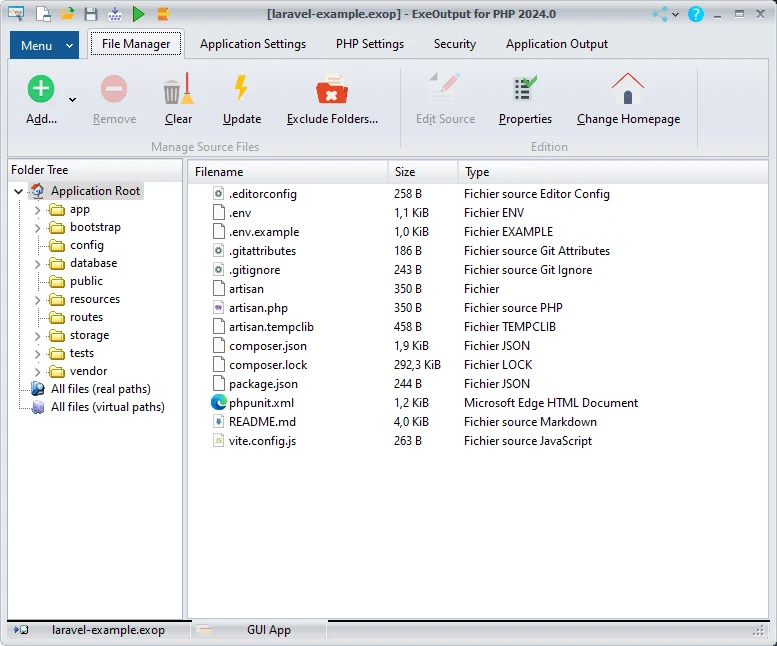Click the Change Homepage house icon
The image size is (777, 646).
pos(628,90)
